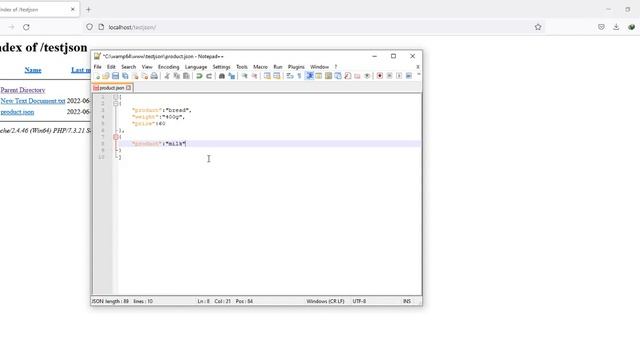
Task: Open the User Defined Language dialog icon
Action: pos(319,76)
